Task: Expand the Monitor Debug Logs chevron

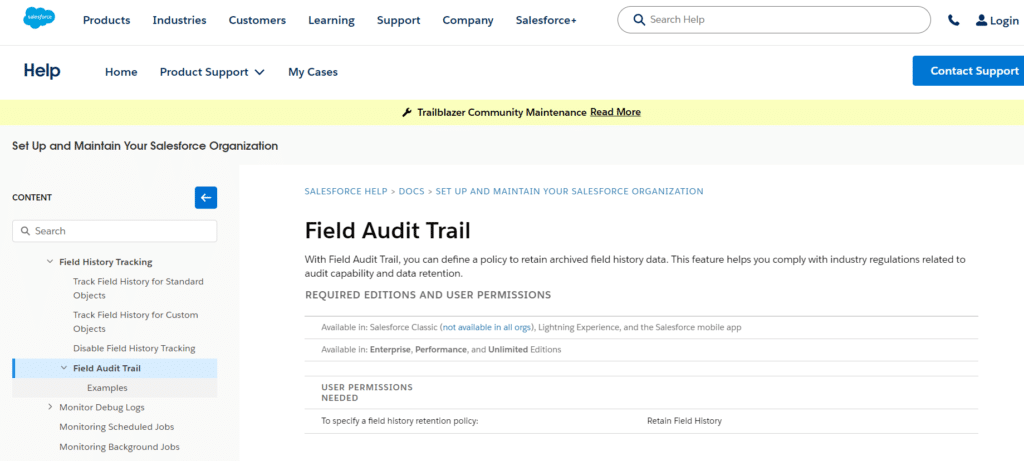Action: (50, 407)
